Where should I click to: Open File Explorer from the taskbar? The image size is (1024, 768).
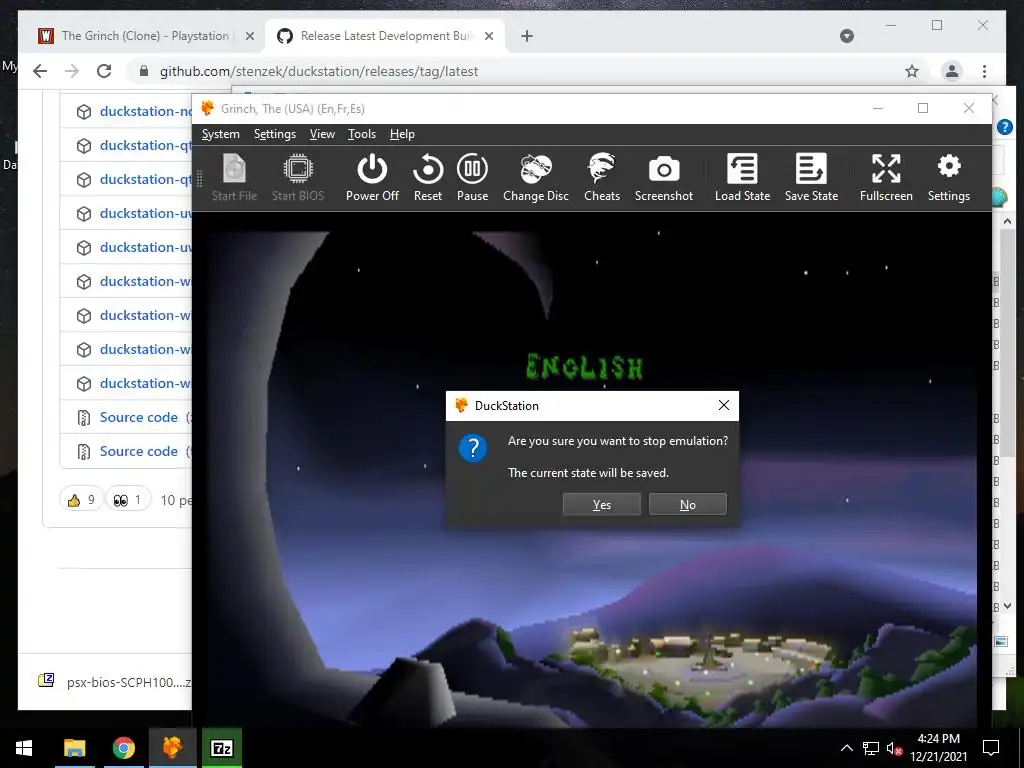(x=74, y=748)
